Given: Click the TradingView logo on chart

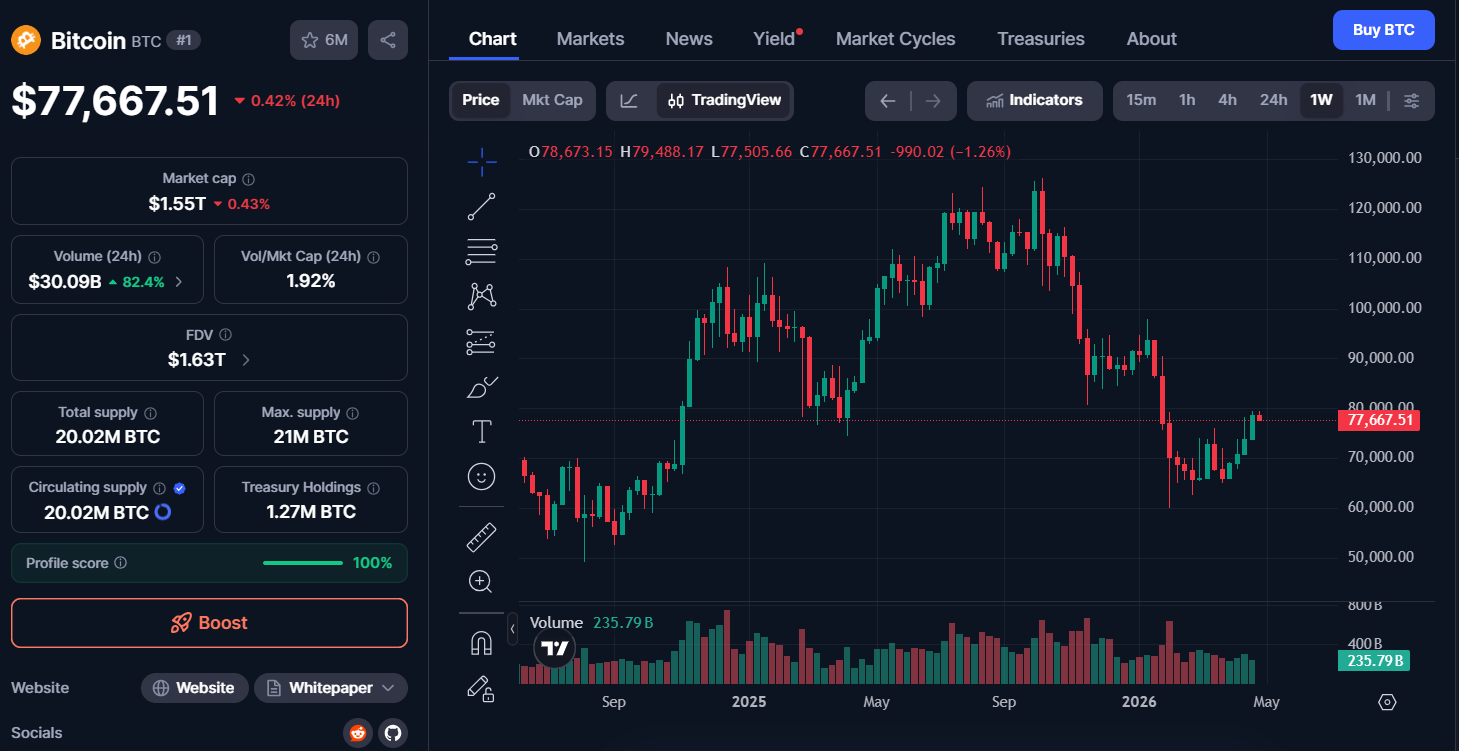Looking at the screenshot, I should (555, 648).
